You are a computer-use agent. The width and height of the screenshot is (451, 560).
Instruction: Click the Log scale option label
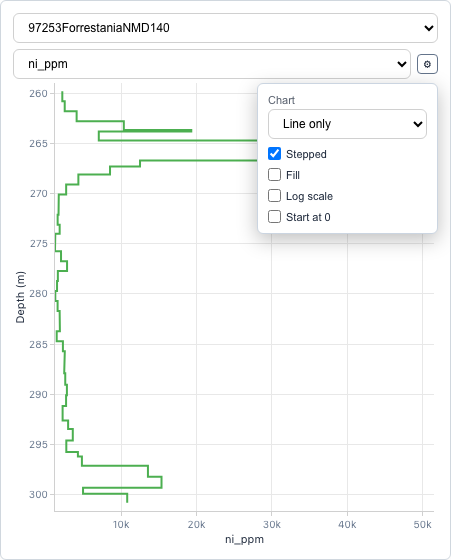pos(309,196)
